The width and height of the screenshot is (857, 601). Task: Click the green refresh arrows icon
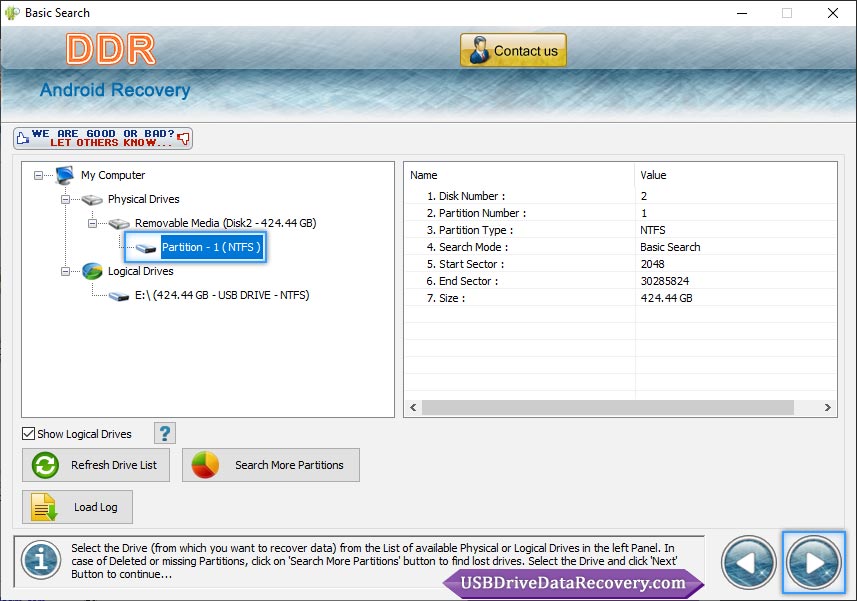[45, 465]
